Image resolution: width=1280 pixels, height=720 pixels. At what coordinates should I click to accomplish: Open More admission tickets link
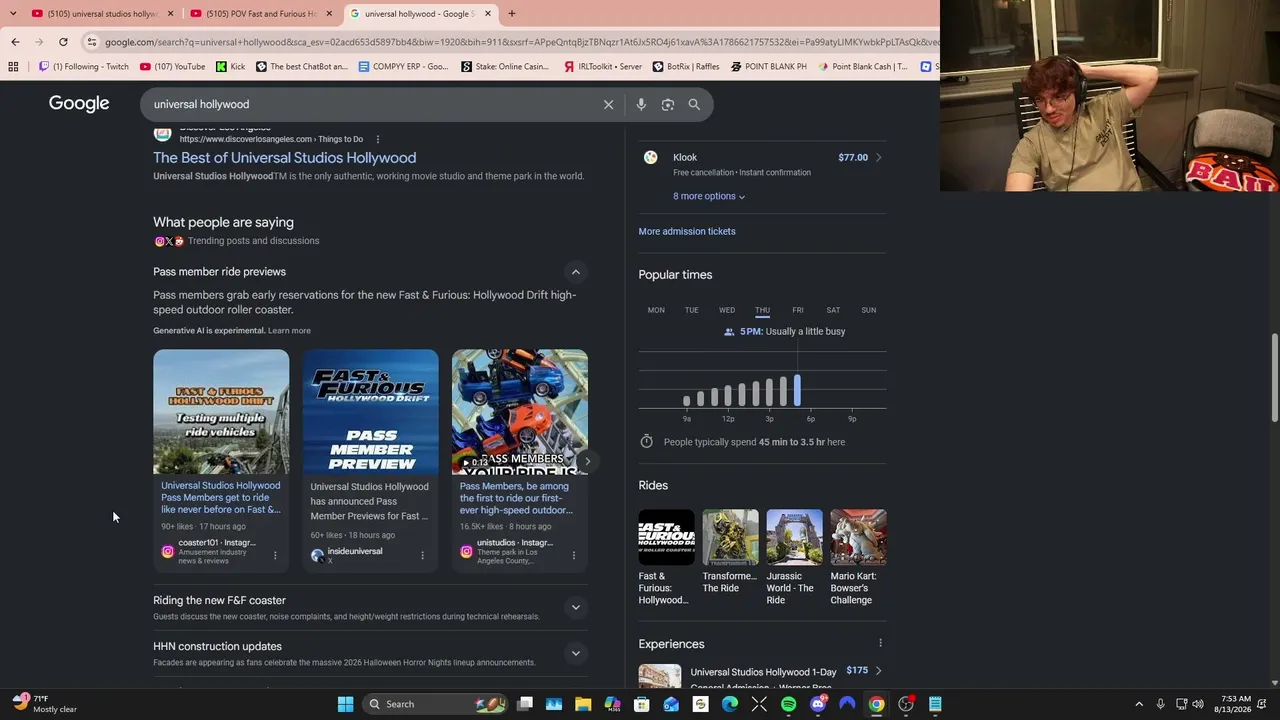pos(687,231)
